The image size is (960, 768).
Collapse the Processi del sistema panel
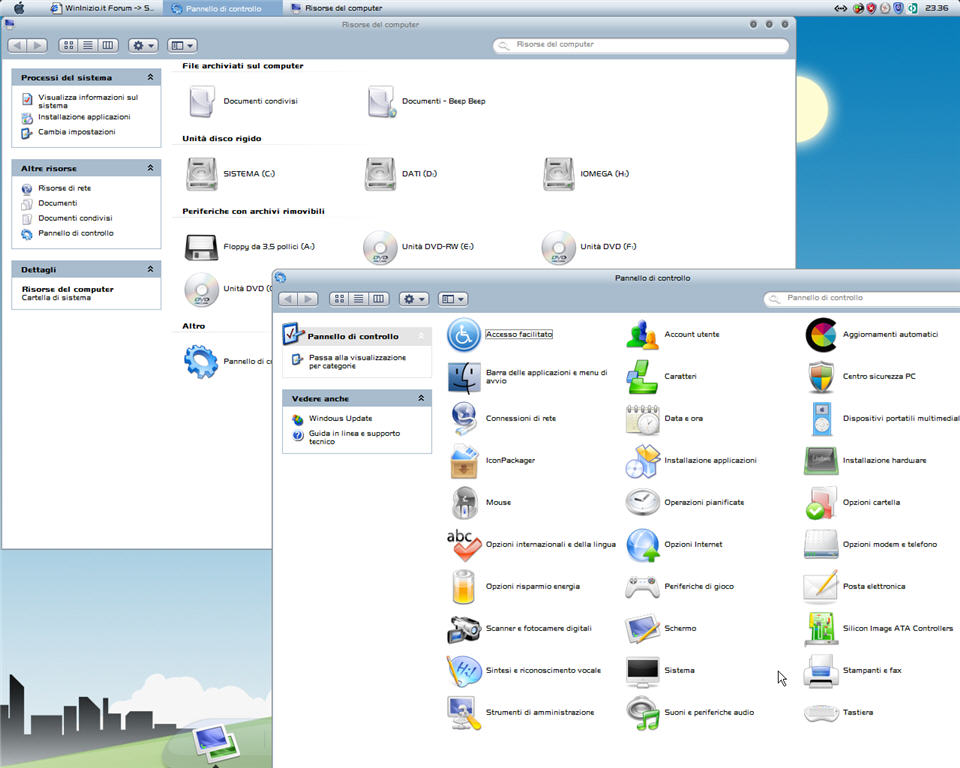point(150,77)
